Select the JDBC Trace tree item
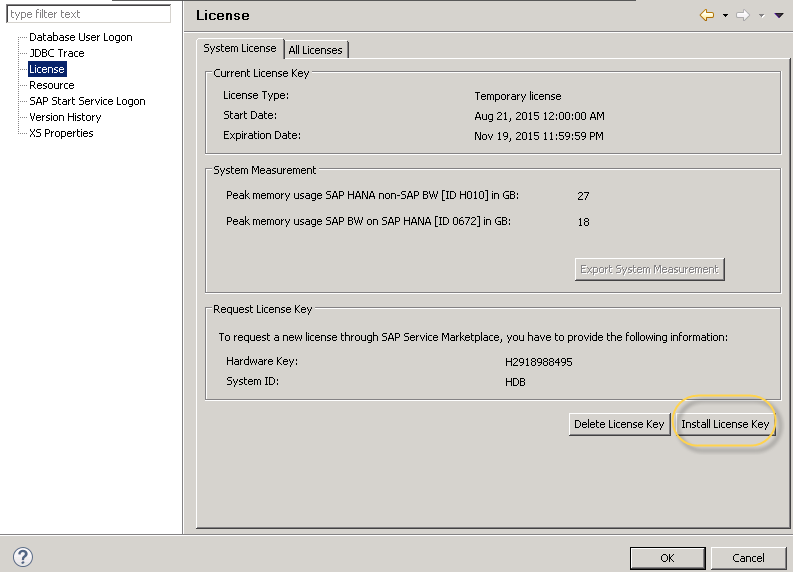 pyautogui.click(x=57, y=53)
